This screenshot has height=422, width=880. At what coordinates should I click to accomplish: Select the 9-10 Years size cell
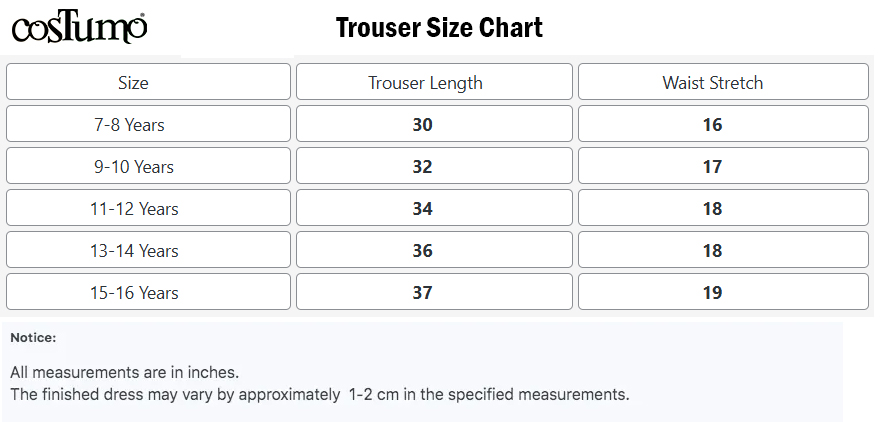148,166
